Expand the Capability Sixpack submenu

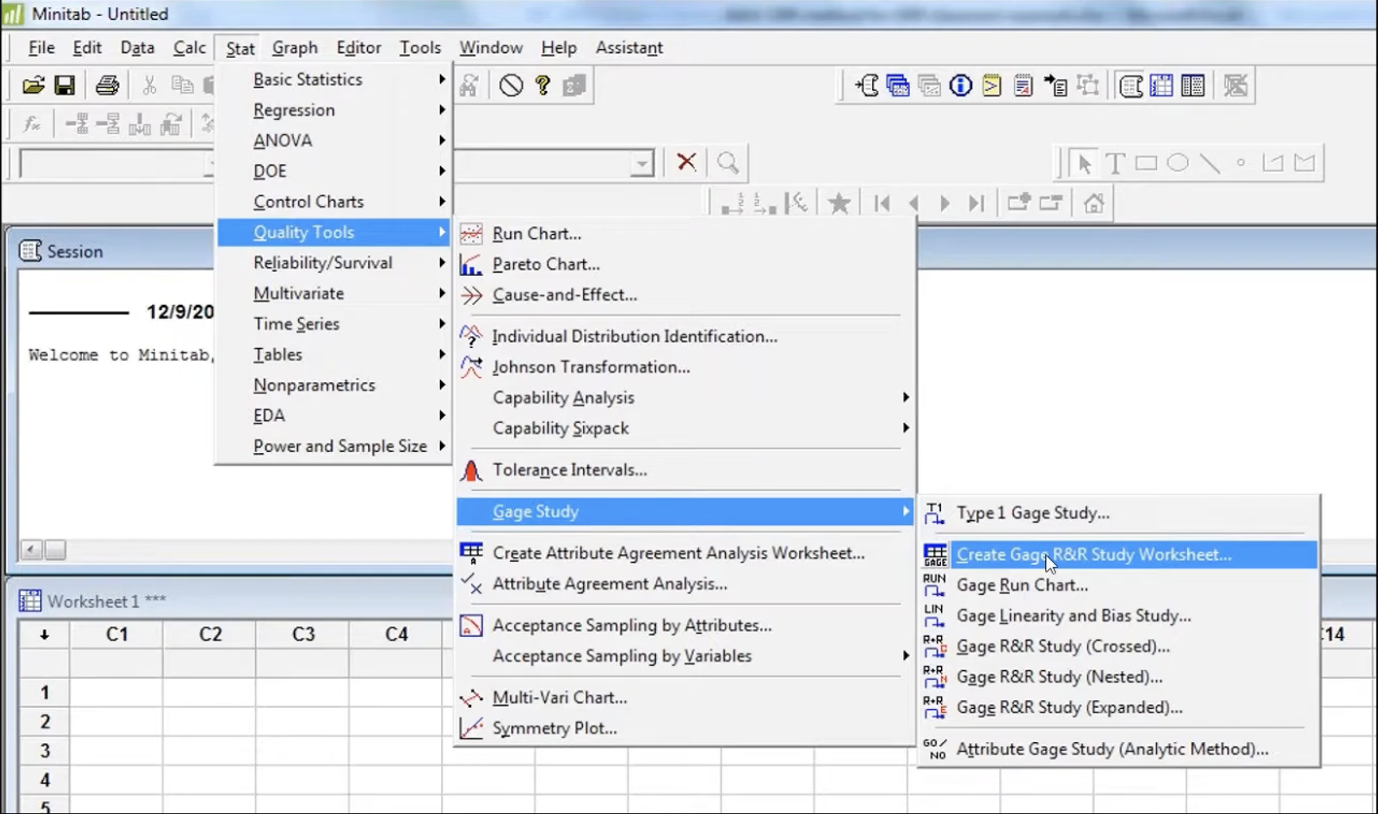click(686, 428)
